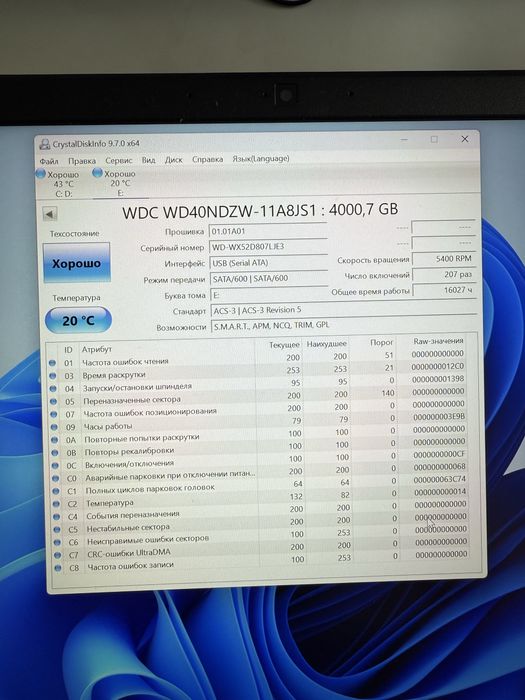Click the status dot for attribute C5

click(57, 529)
